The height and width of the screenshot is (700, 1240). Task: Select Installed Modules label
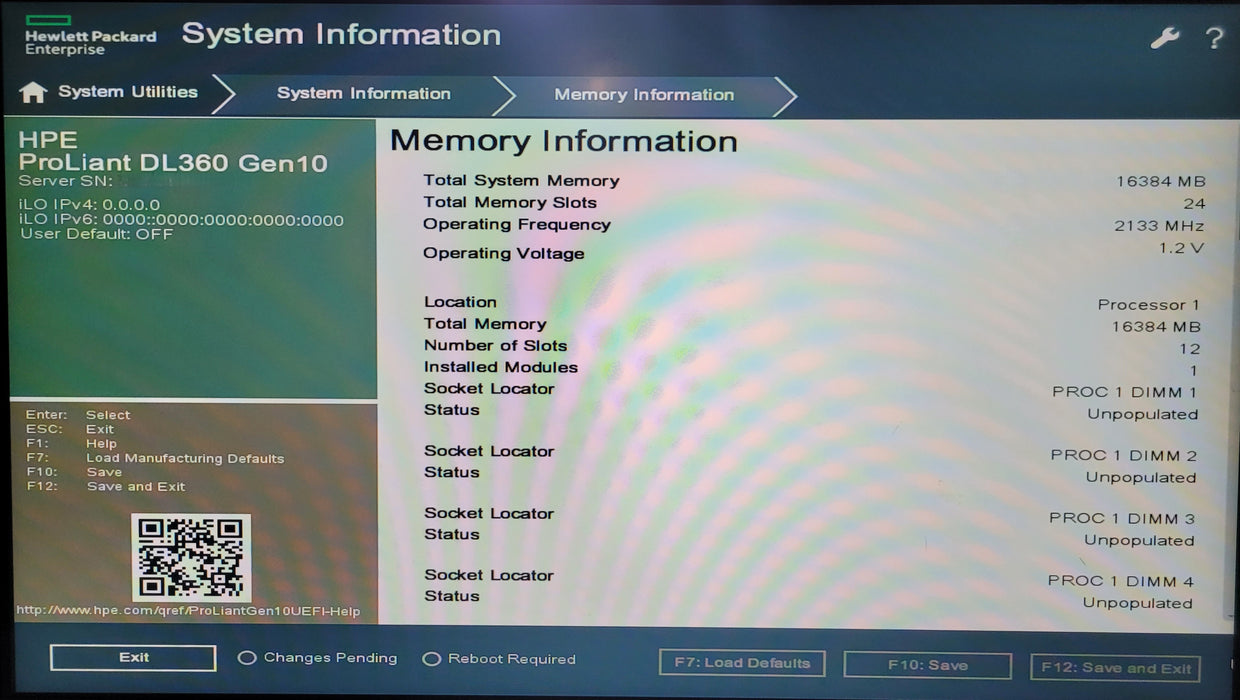click(501, 367)
